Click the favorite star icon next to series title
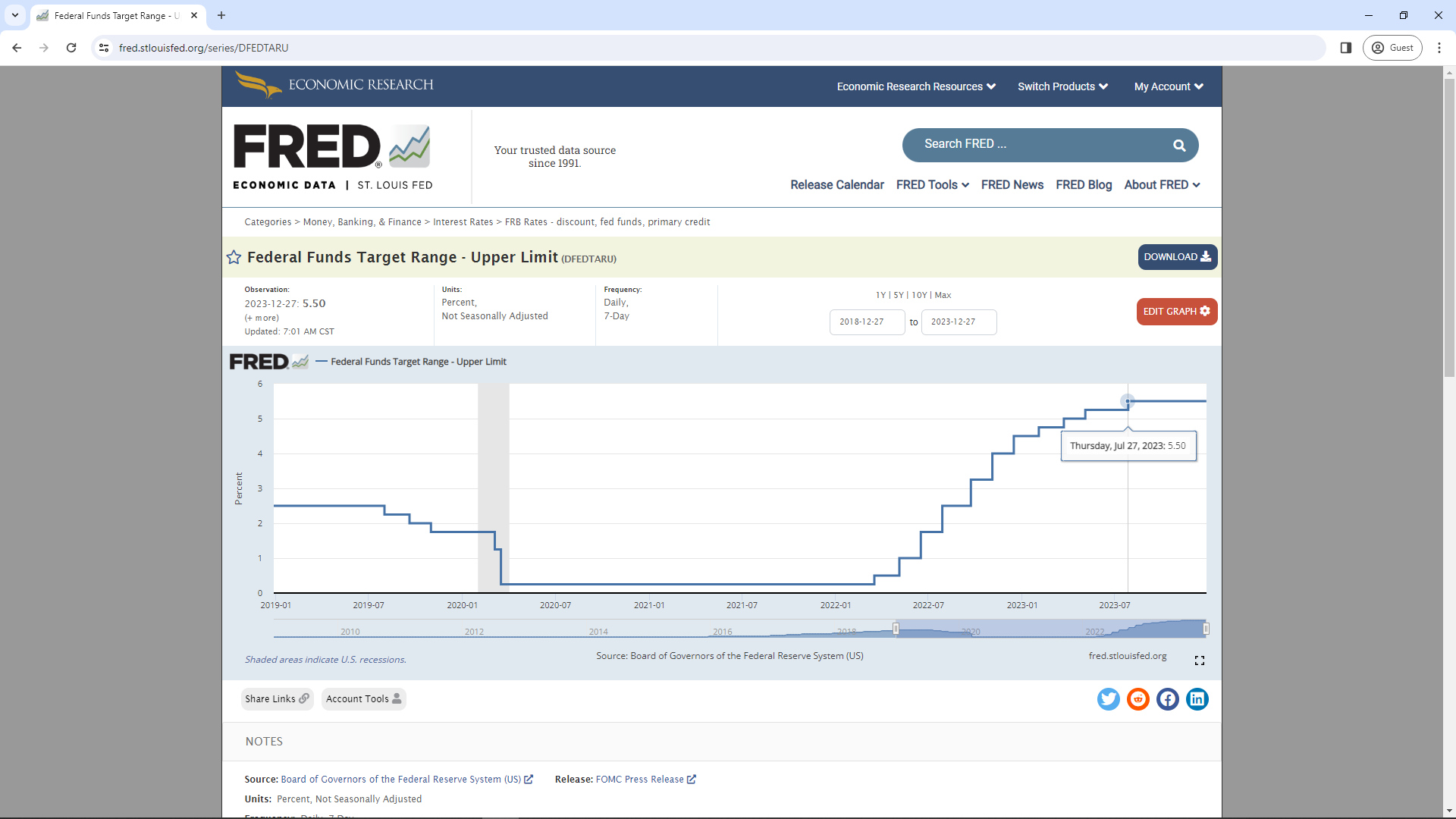The height and width of the screenshot is (819, 1456). pyautogui.click(x=234, y=258)
